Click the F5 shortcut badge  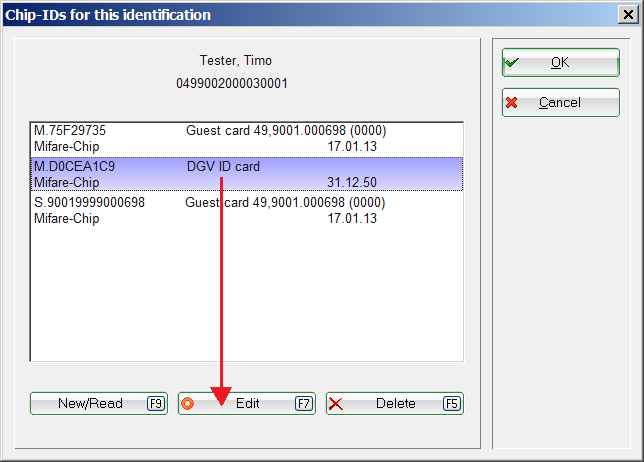(452, 404)
